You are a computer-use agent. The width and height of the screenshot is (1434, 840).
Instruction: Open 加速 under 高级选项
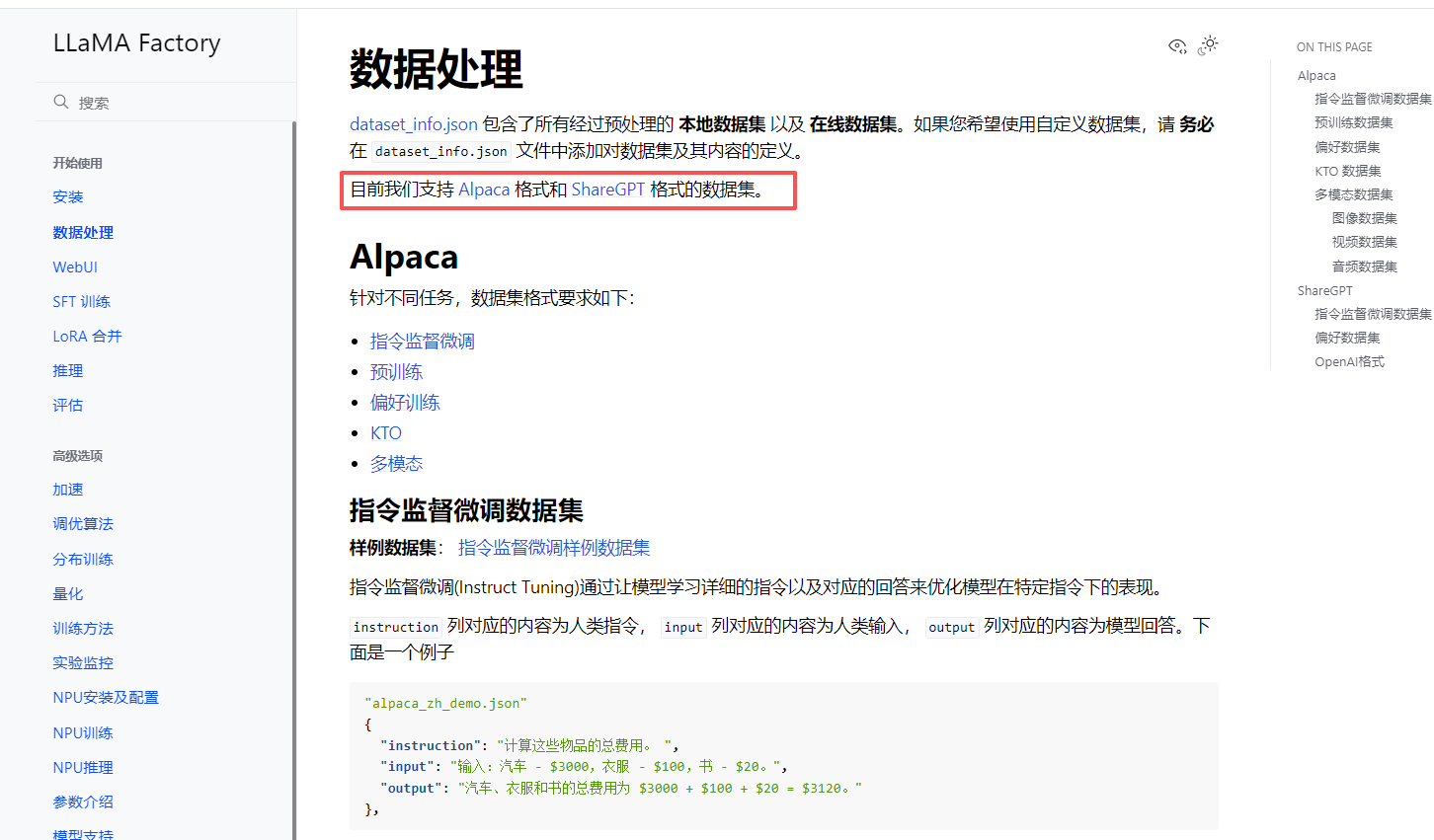click(x=68, y=490)
